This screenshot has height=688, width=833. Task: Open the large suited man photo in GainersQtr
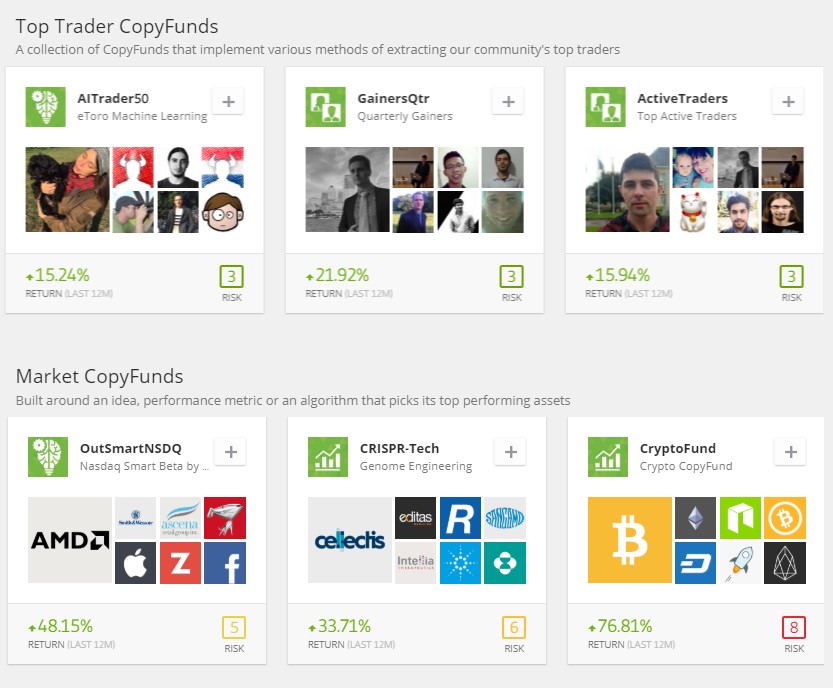[347, 190]
